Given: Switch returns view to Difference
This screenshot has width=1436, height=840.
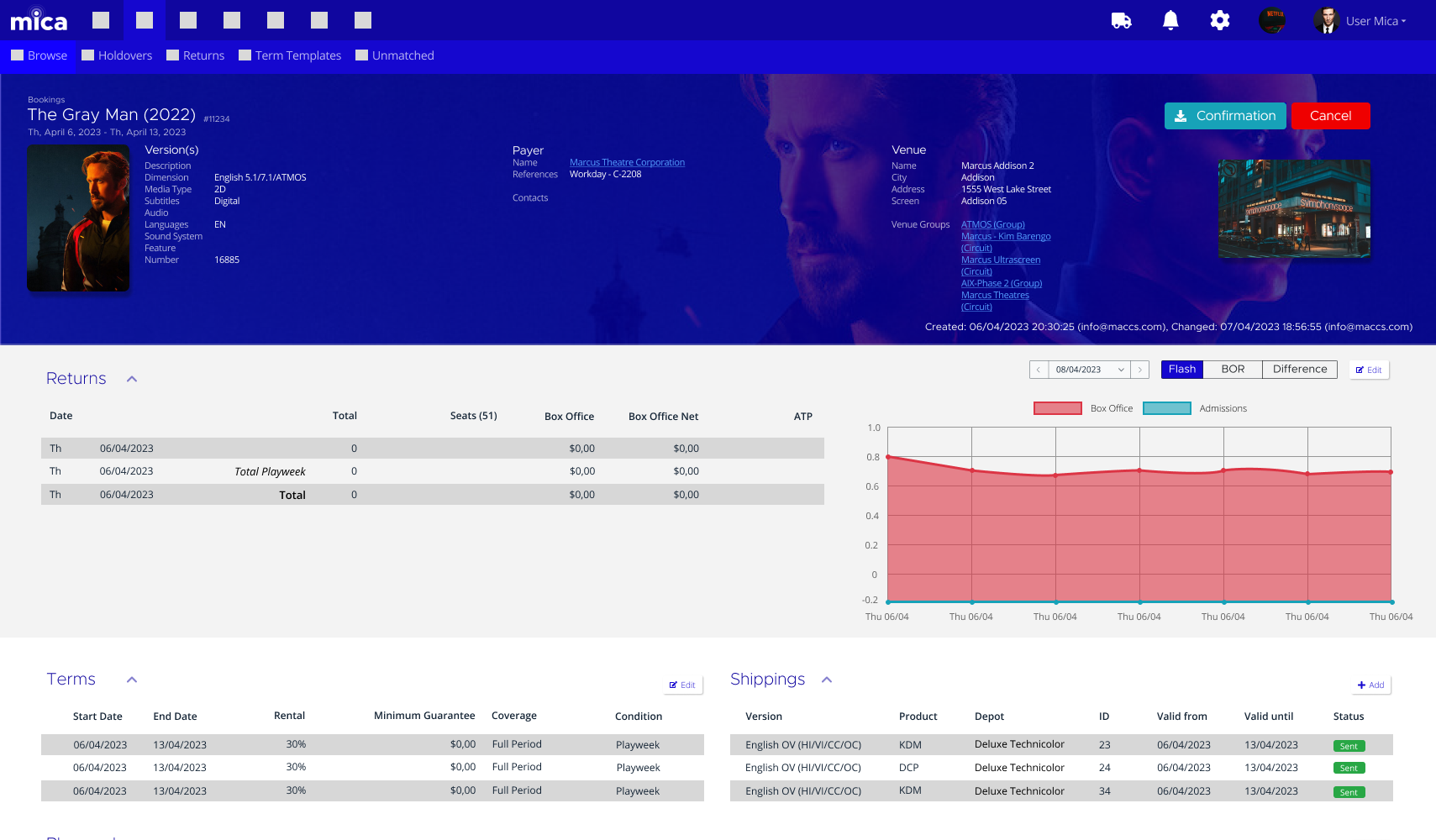Looking at the screenshot, I should tap(1300, 370).
